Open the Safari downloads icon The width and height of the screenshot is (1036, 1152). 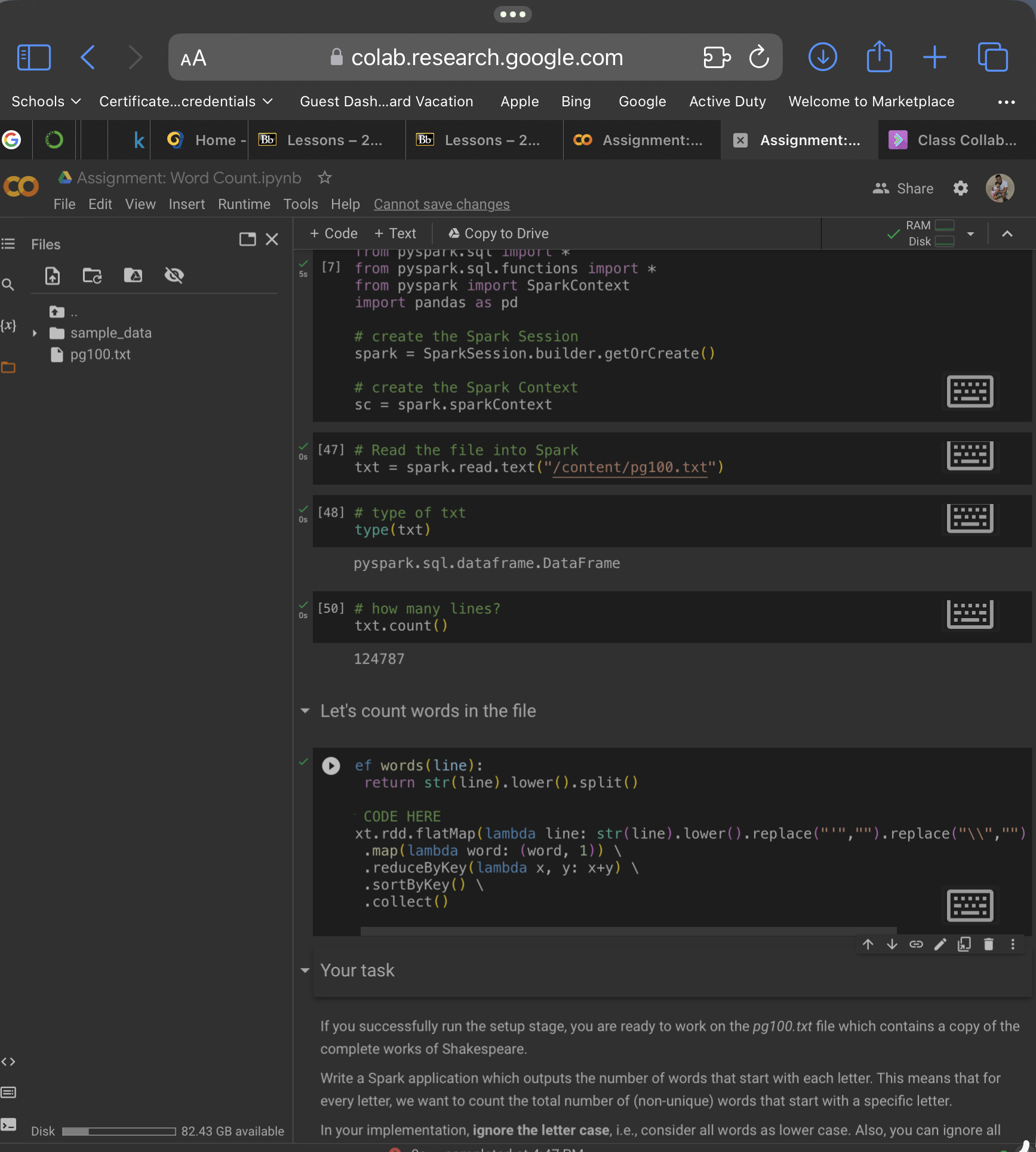point(822,57)
